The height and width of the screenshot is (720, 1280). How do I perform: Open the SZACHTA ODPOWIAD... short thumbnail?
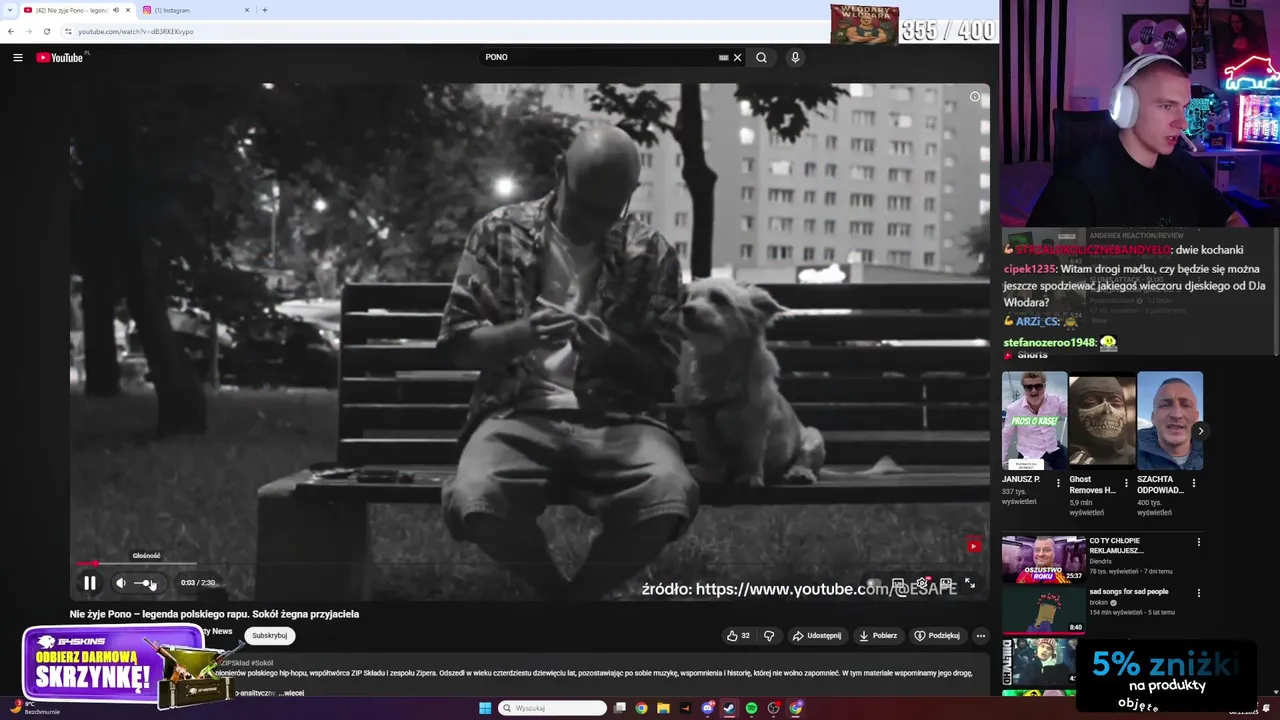[1170, 420]
